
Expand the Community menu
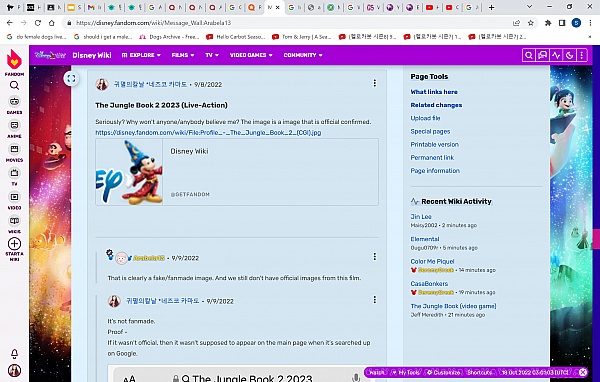[303, 55]
